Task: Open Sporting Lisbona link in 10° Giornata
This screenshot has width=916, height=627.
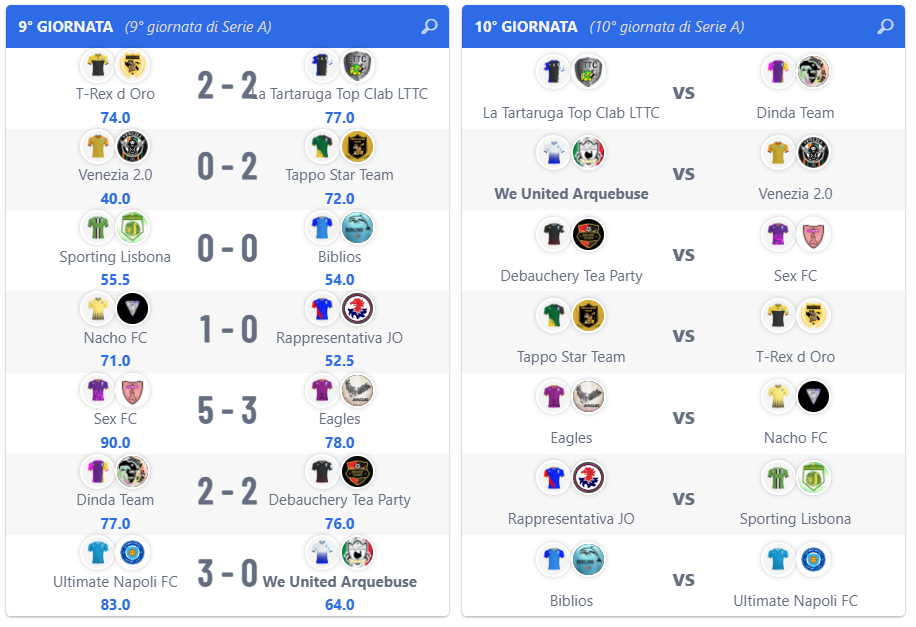Action: pyautogui.click(x=795, y=519)
